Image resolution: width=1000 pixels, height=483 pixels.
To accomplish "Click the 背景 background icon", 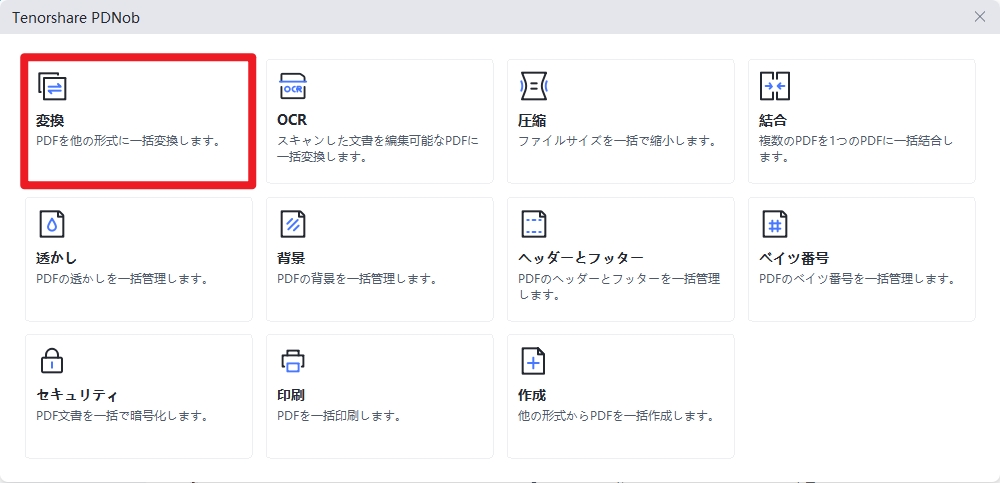I will [x=293, y=224].
